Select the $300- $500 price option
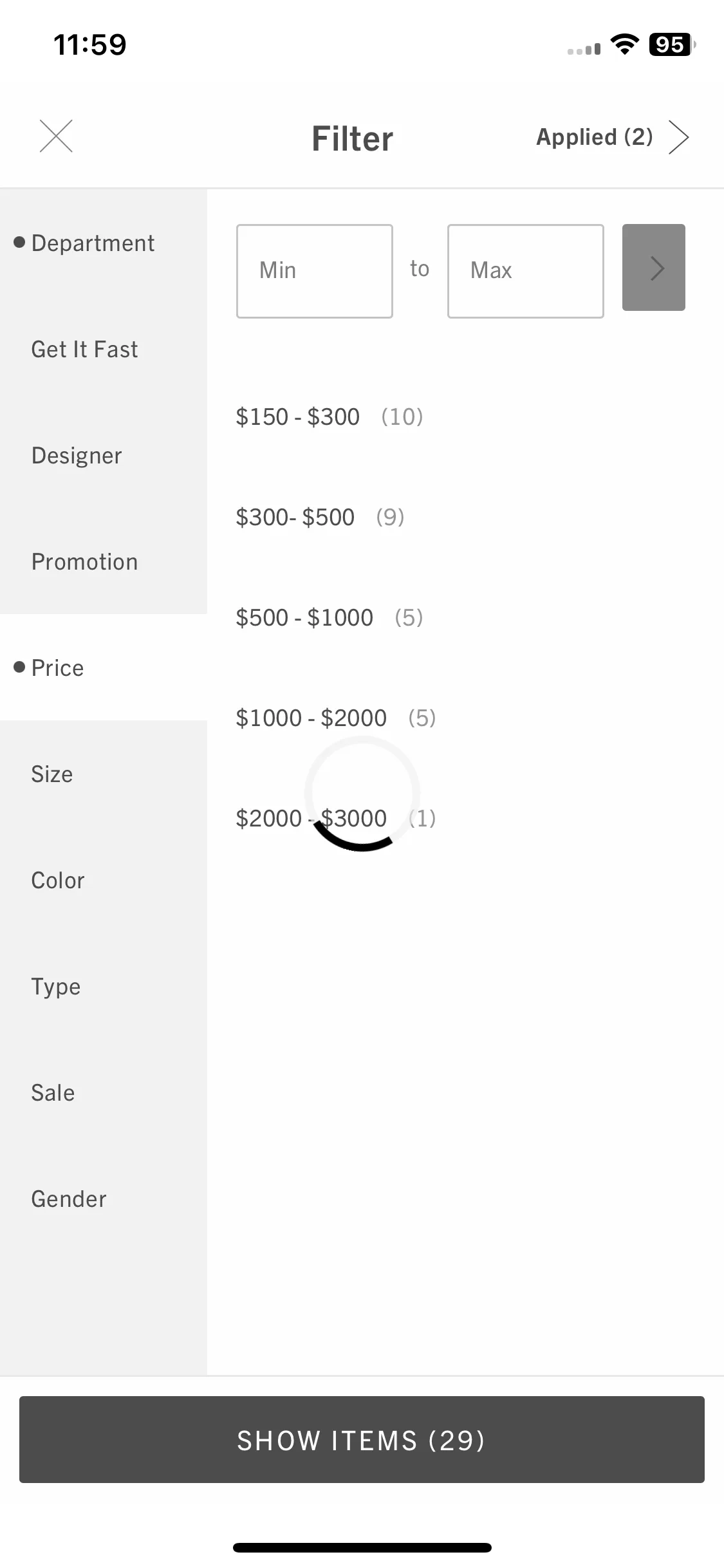Viewport: 724px width, 1568px height. point(320,517)
